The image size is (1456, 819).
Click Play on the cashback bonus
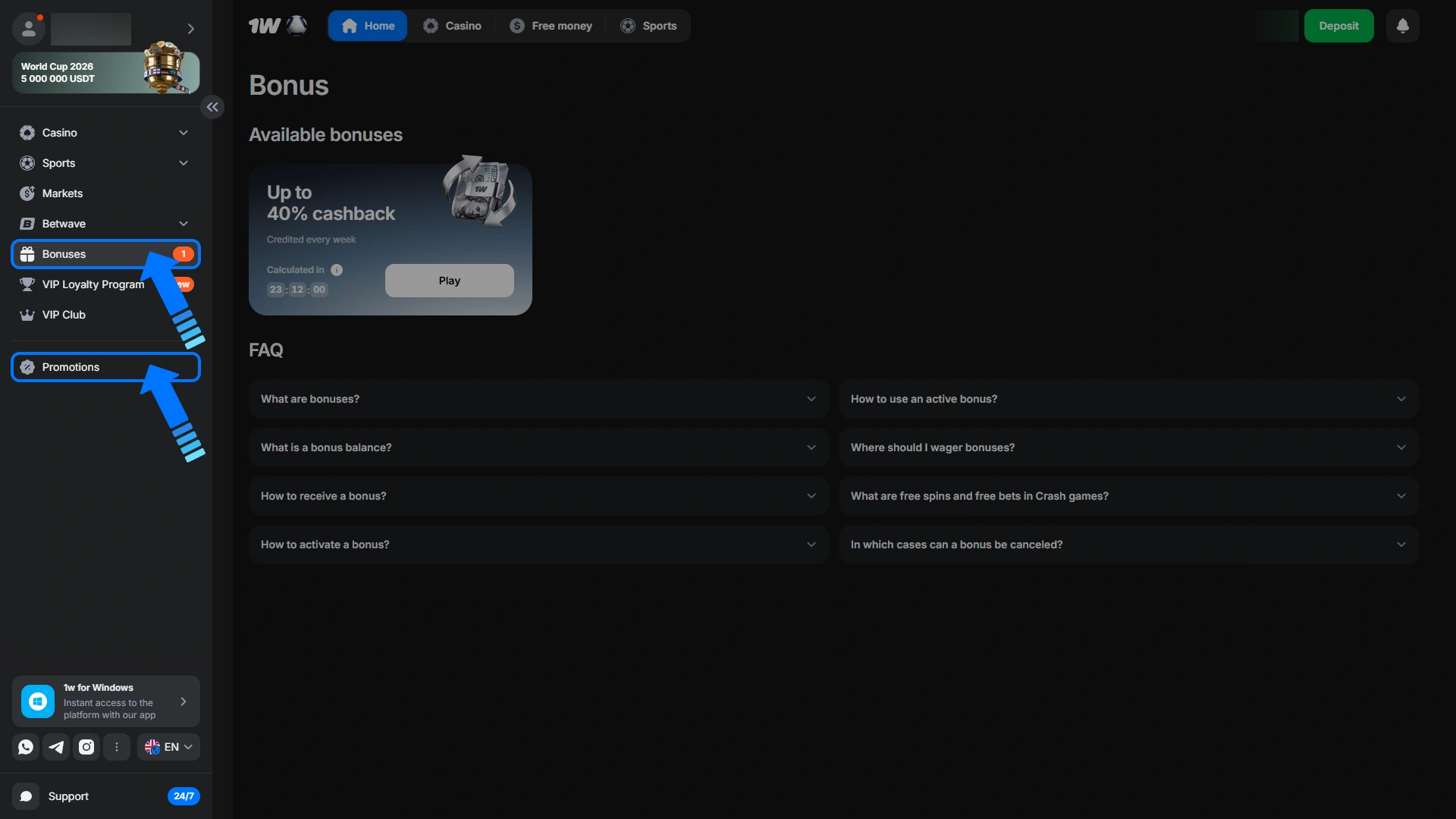pos(450,281)
